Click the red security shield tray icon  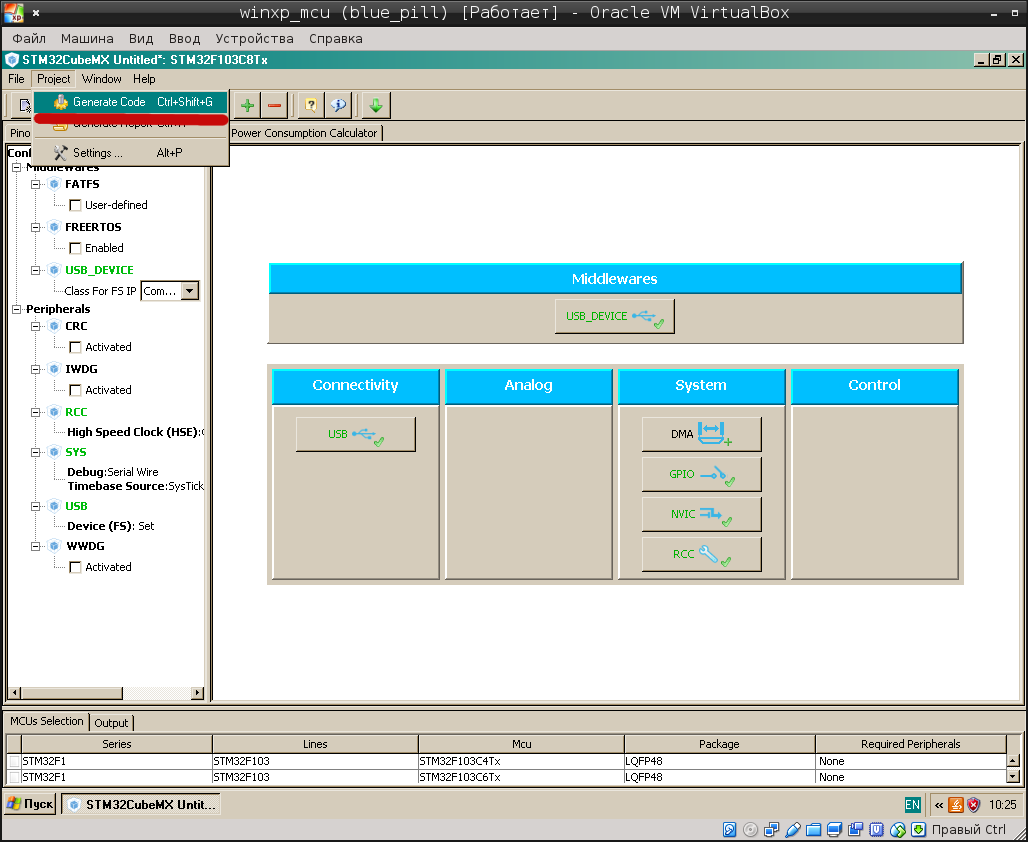click(x=974, y=805)
